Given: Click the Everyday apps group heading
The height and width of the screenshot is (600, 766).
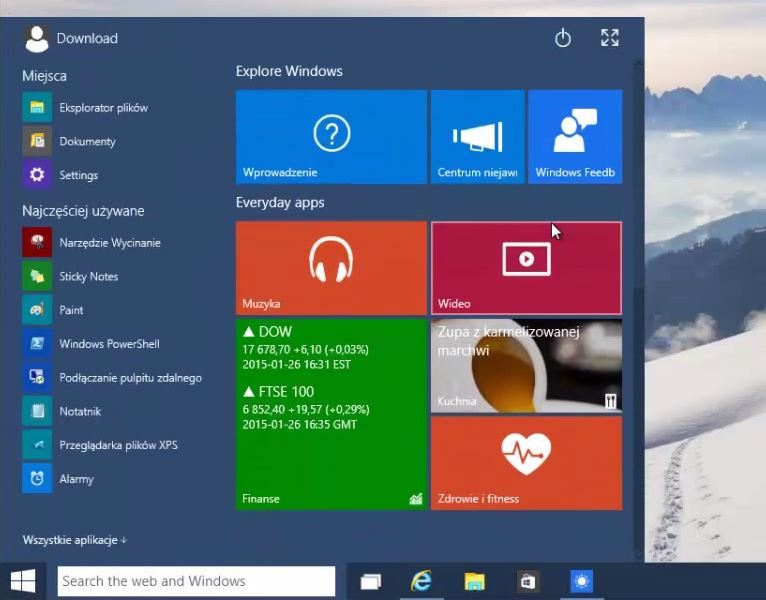Looking at the screenshot, I should [x=280, y=203].
